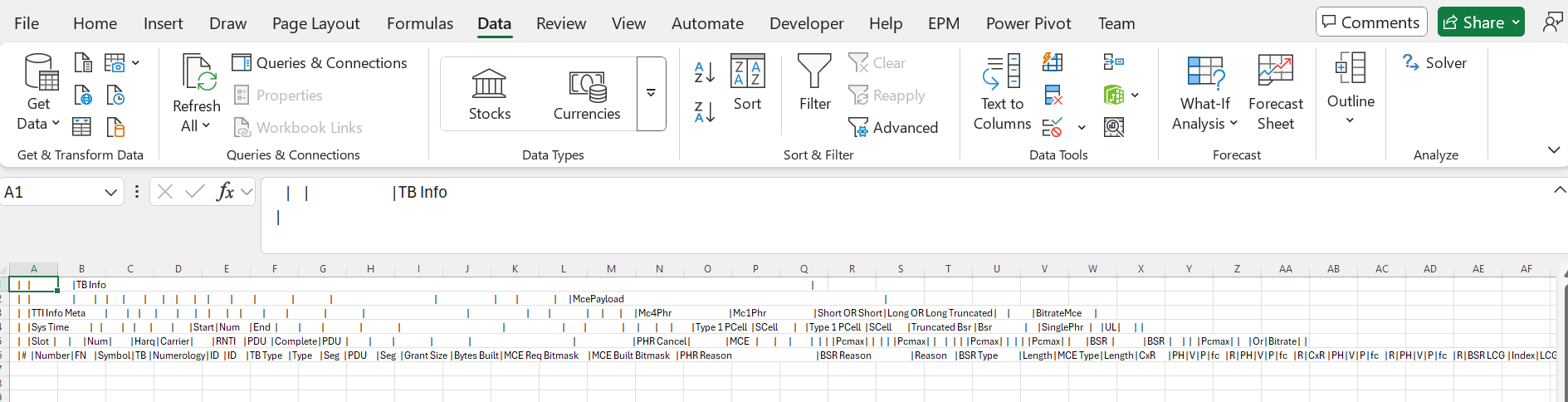Import data From Web icon

83,95
